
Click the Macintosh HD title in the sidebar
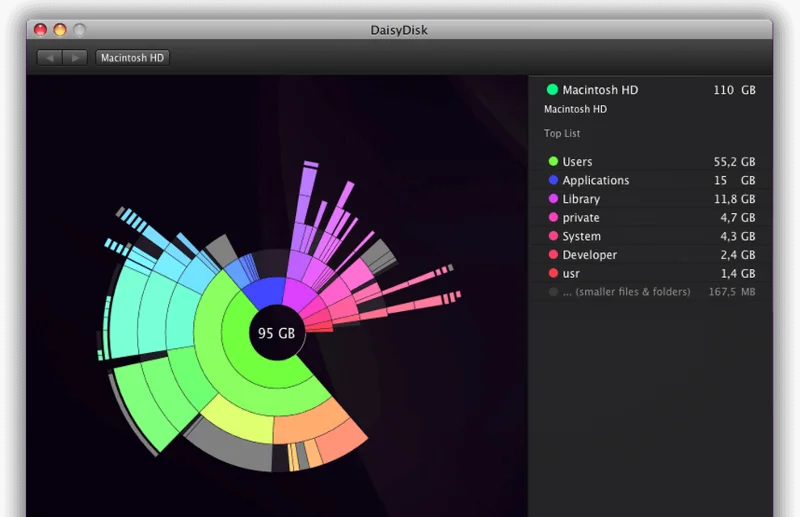600,90
